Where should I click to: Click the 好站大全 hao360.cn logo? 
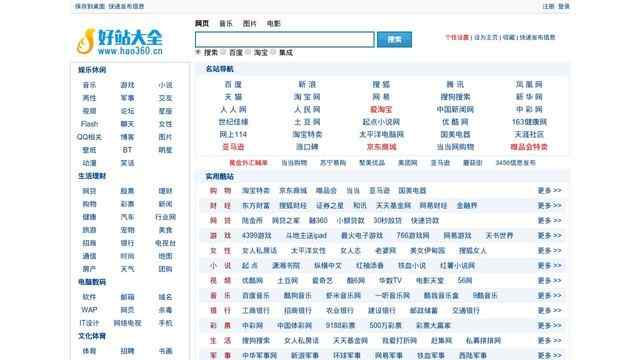click(119, 41)
